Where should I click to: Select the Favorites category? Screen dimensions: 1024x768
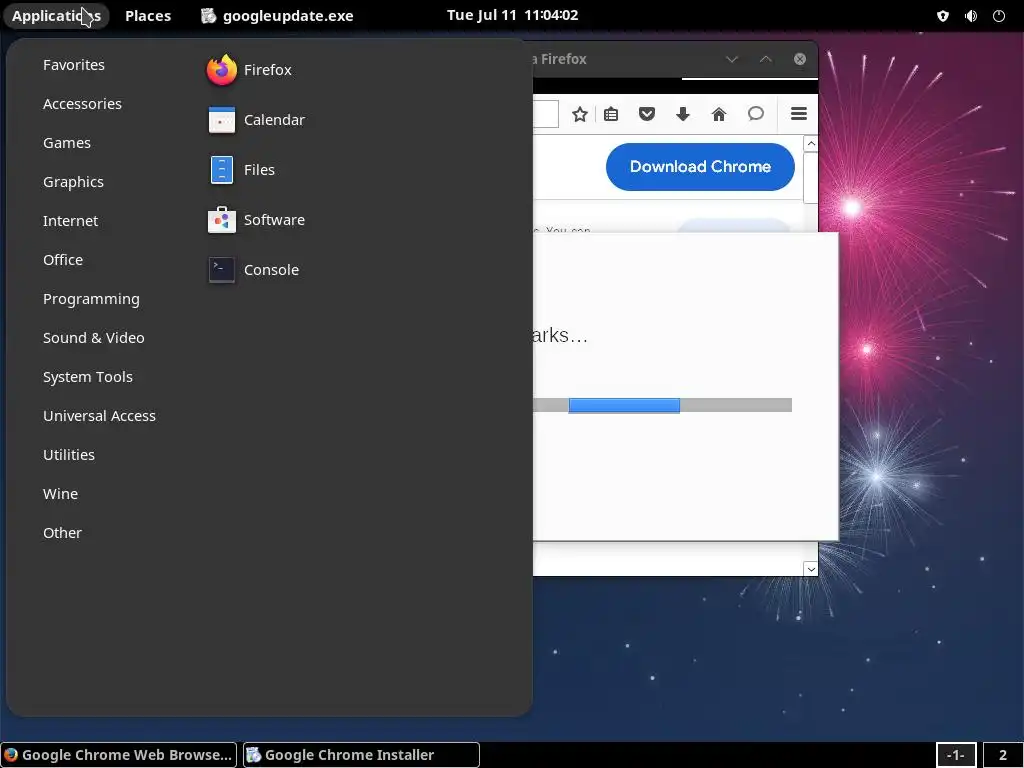coord(74,65)
